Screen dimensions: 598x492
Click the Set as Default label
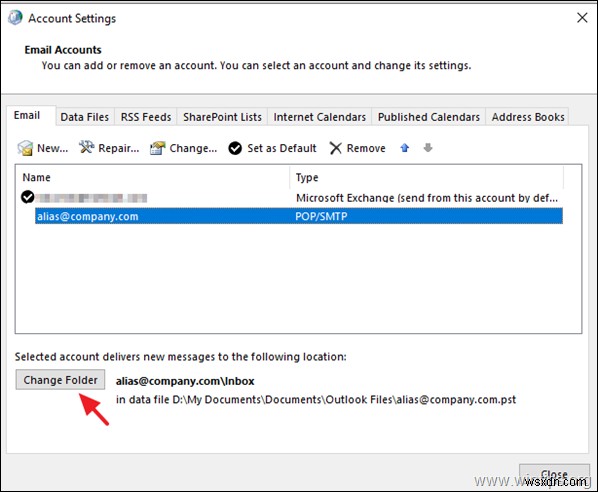pyautogui.click(x=282, y=148)
